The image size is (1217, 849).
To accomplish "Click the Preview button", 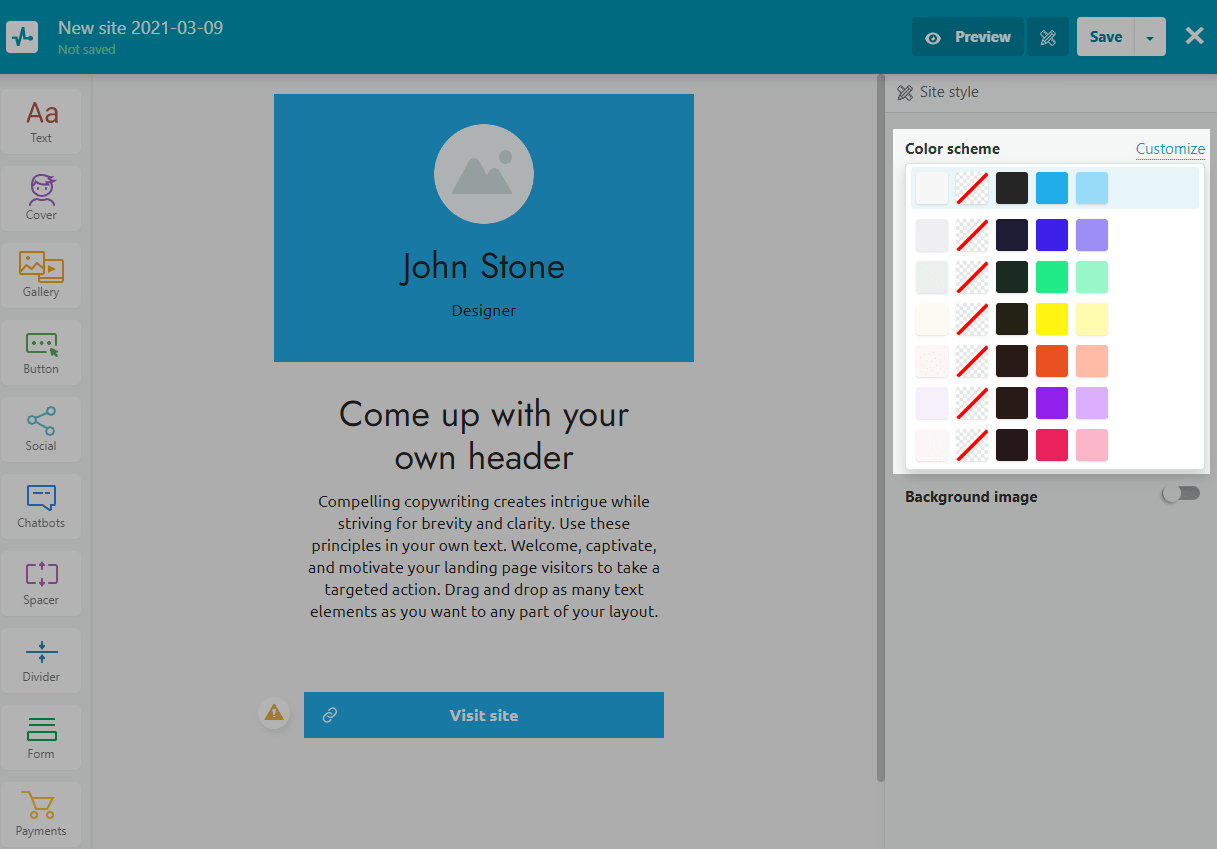I will [967, 37].
